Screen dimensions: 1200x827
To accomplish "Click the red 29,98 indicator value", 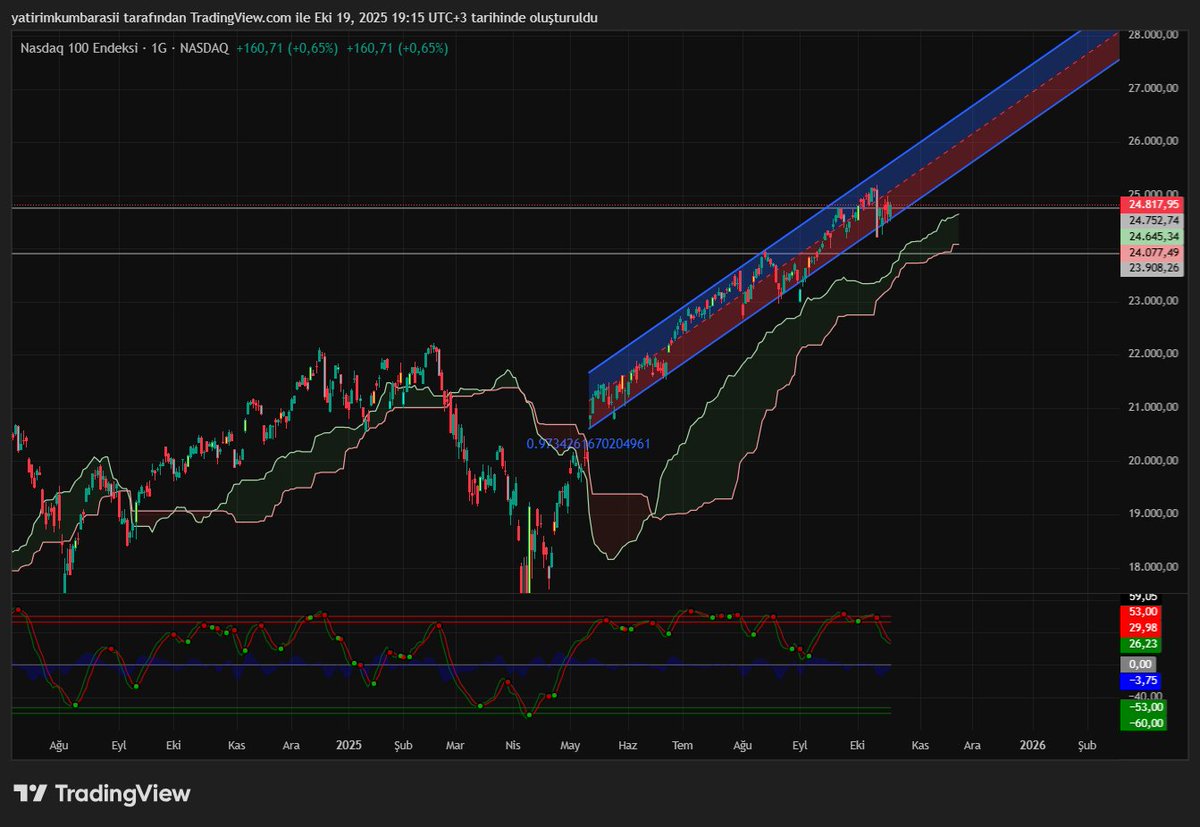I will pos(1143,627).
